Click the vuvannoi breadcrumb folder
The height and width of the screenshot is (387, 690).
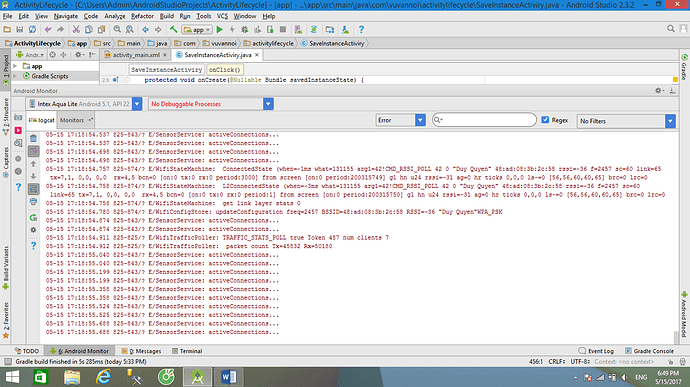(x=220, y=43)
